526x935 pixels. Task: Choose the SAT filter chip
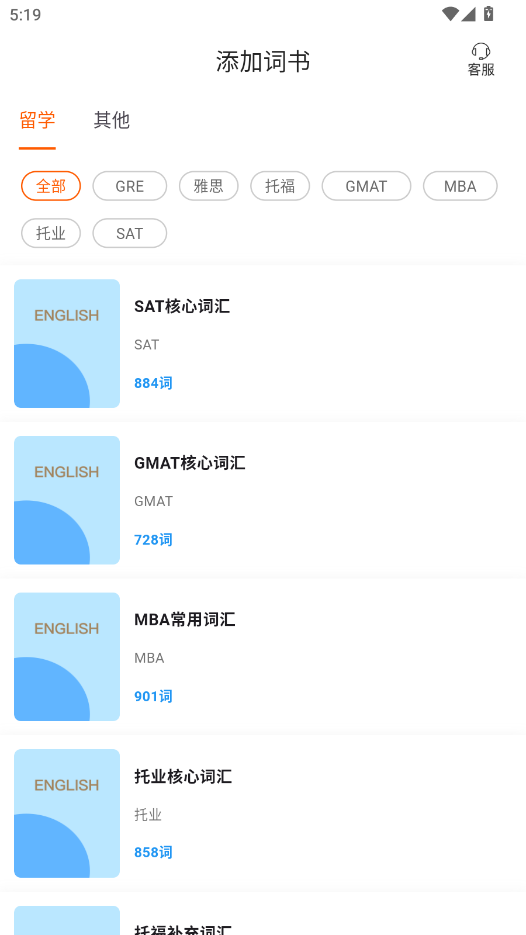129,233
